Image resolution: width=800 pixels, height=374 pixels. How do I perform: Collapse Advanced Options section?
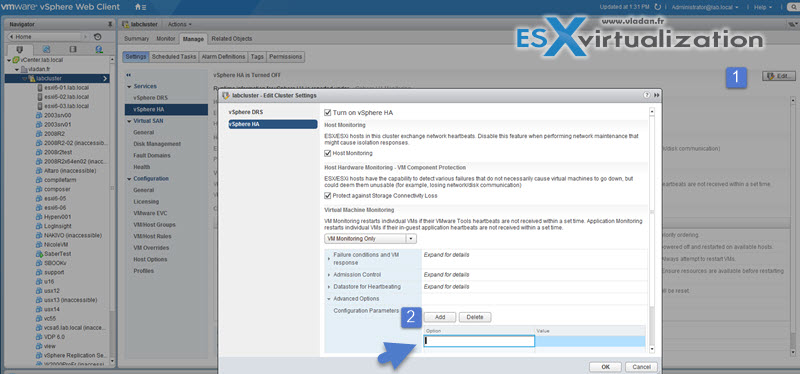[x=329, y=298]
